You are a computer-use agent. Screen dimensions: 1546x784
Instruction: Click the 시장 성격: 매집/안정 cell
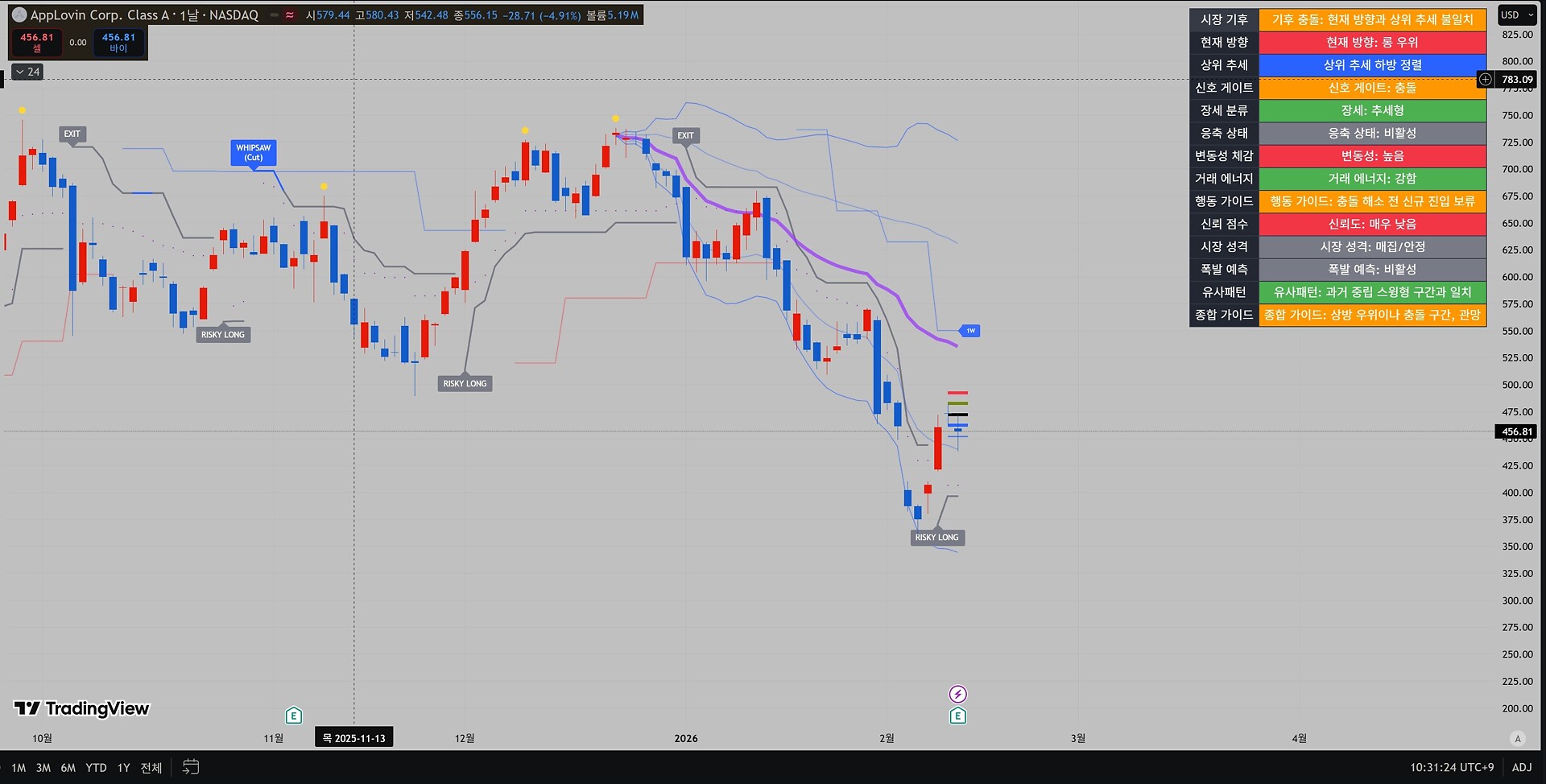click(x=1372, y=246)
